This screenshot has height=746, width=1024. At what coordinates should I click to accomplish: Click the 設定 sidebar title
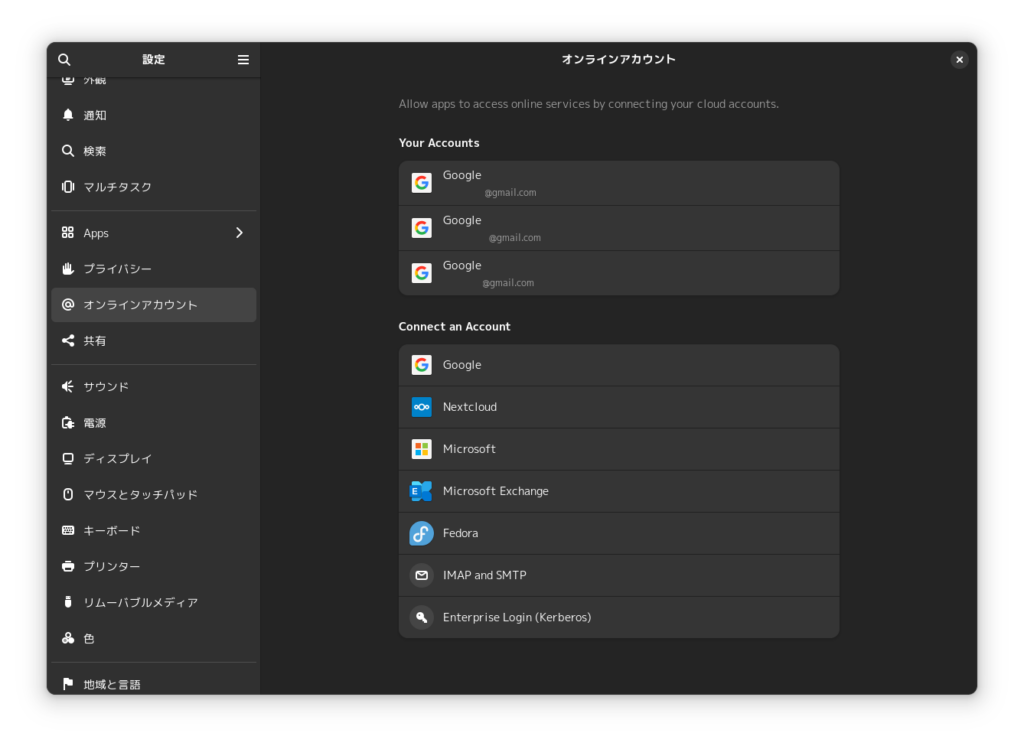point(153,59)
